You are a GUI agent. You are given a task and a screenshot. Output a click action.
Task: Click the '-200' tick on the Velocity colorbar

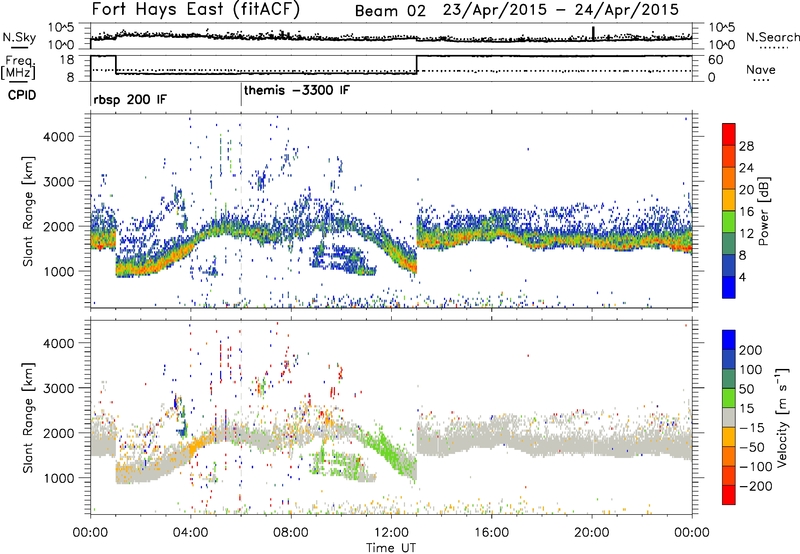756,486
